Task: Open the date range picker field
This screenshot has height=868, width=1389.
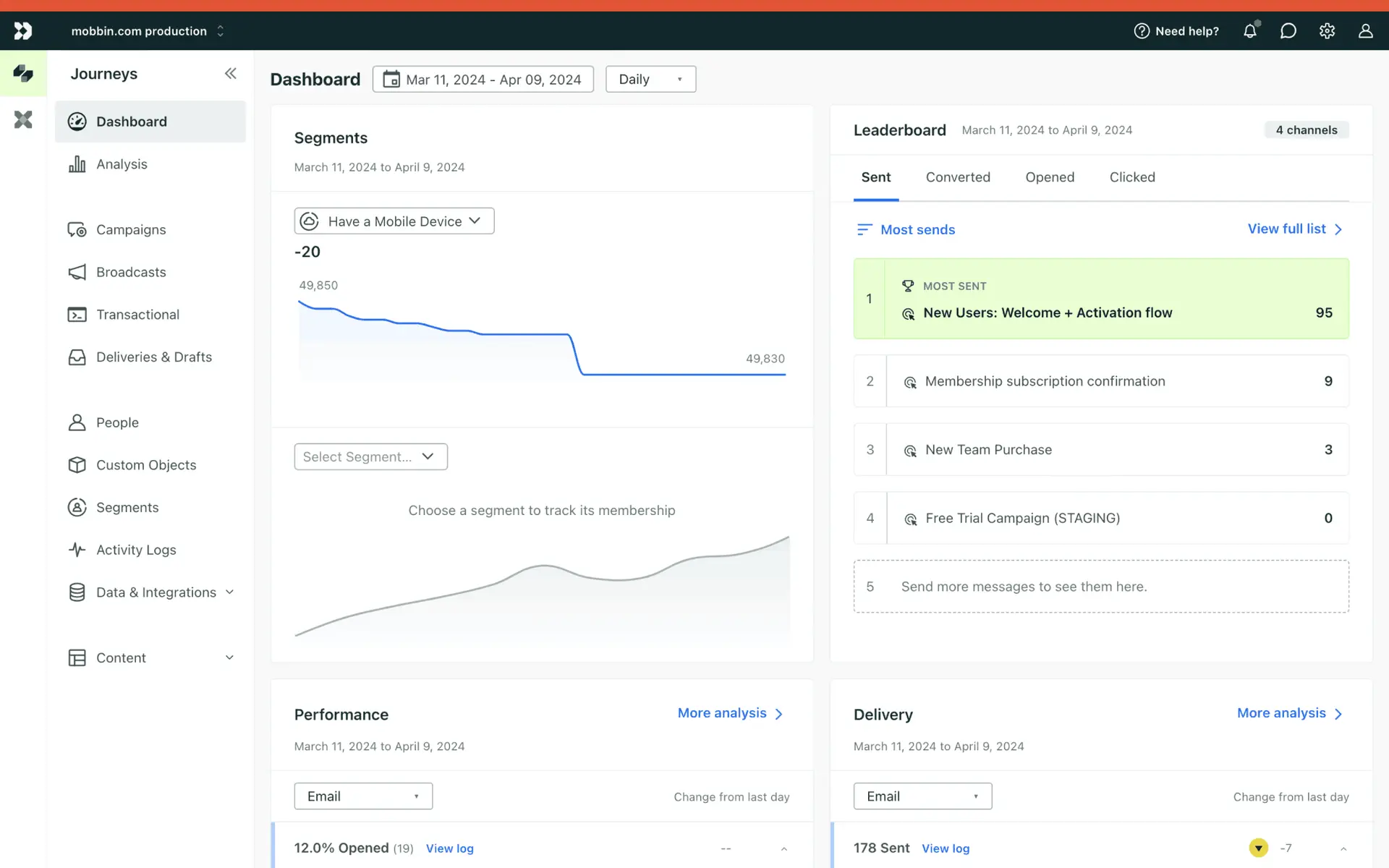Action: [483, 80]
